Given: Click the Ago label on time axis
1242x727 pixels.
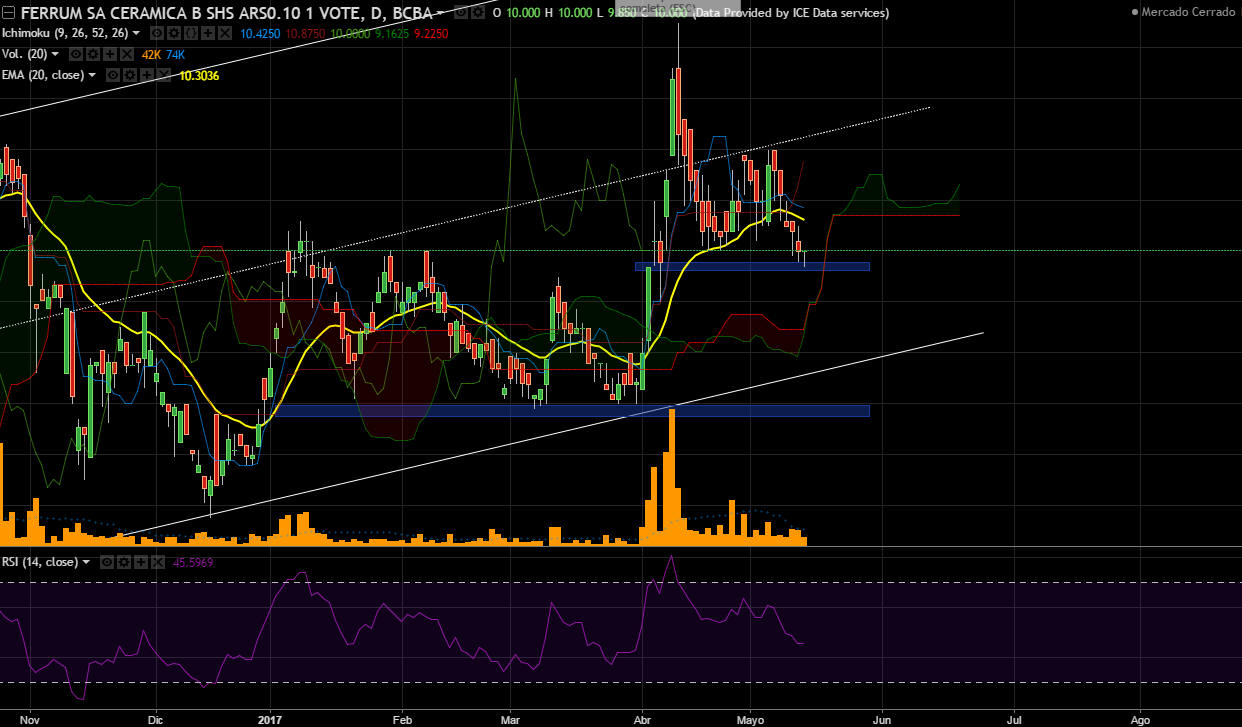Looking at the screenshot, I should [x=1139, y=718].
